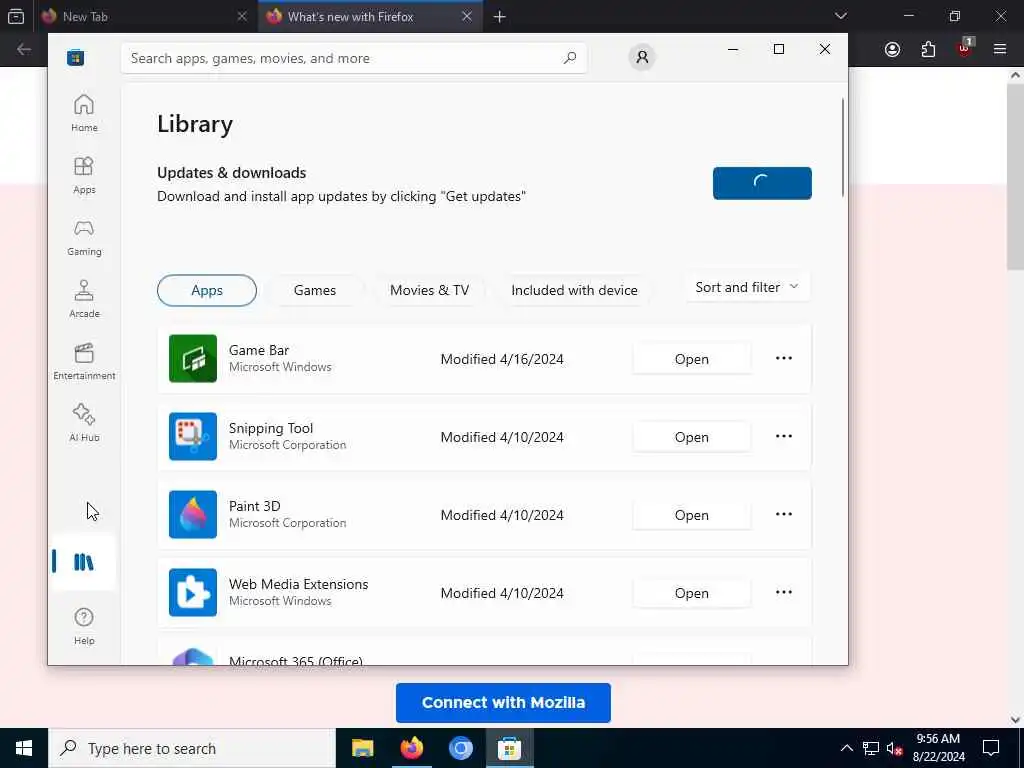The height and width of the screenshot is (768, 1024).
Task: Open a new Firefox tab with plus
Action: [500, 16]
